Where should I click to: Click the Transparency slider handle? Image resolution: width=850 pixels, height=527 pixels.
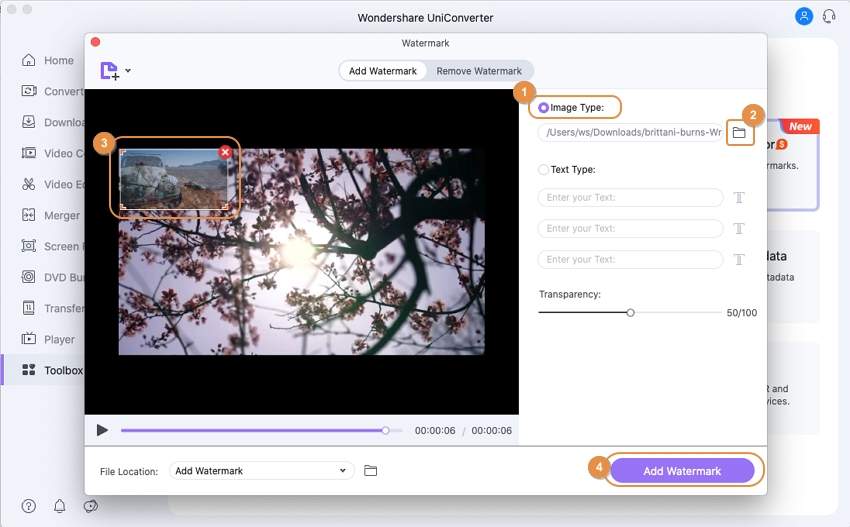630,313
